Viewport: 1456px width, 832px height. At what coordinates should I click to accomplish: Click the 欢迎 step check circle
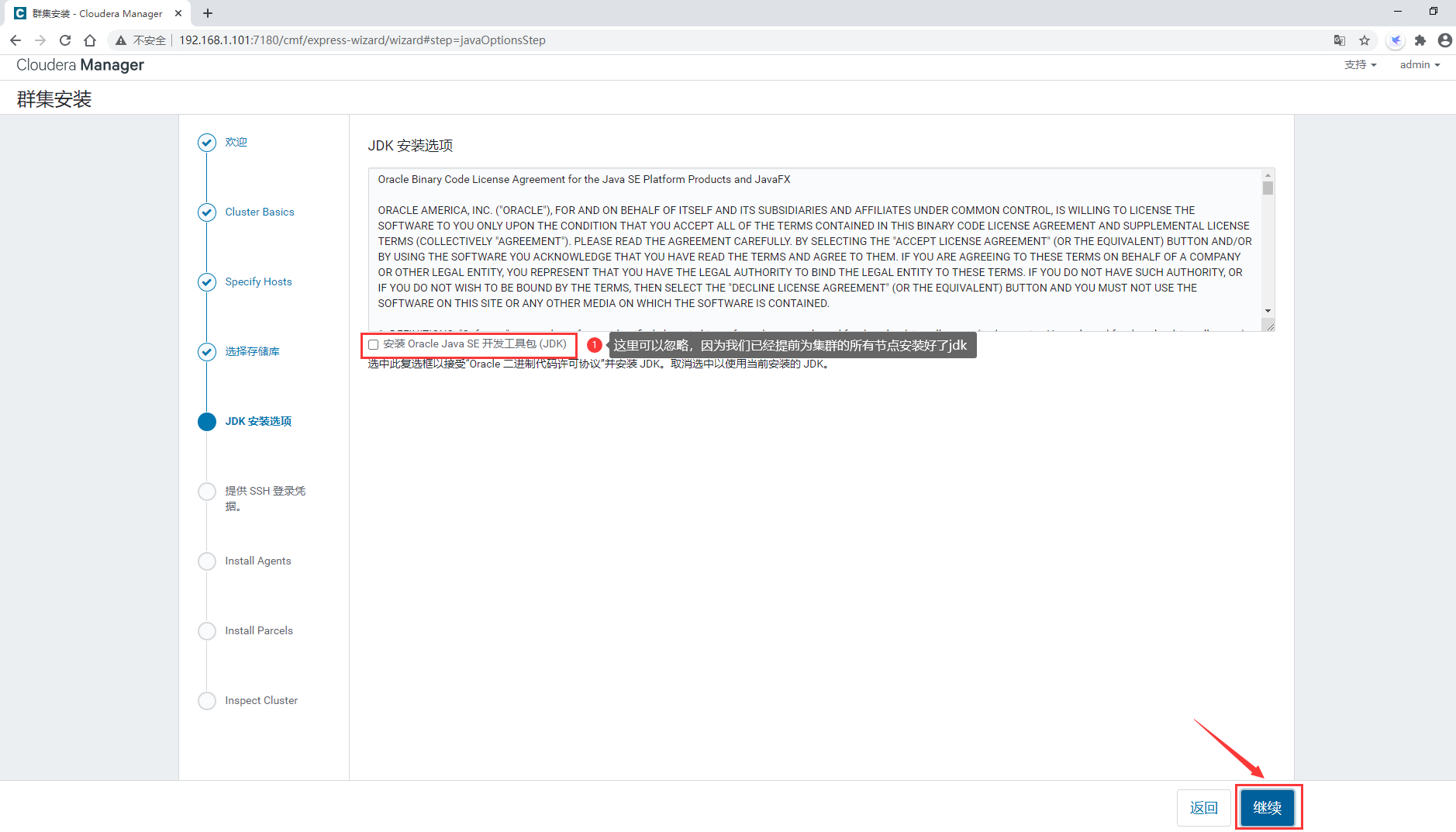(x=207, y=143)
